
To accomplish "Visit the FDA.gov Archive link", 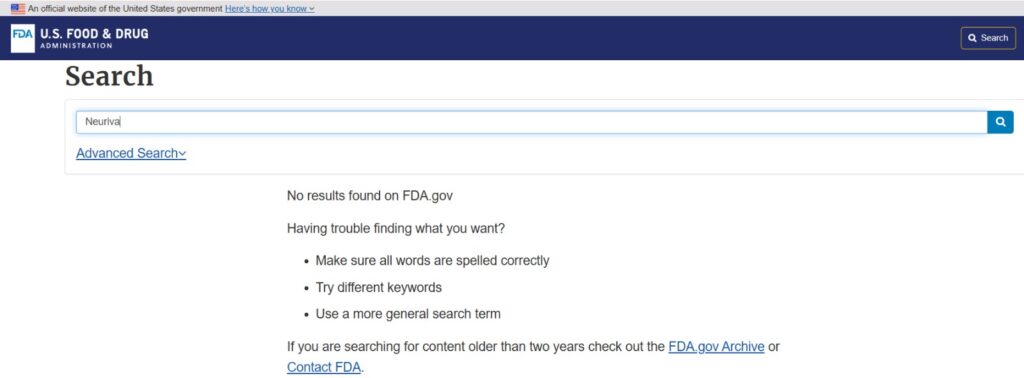I will [x=716, y=347].
